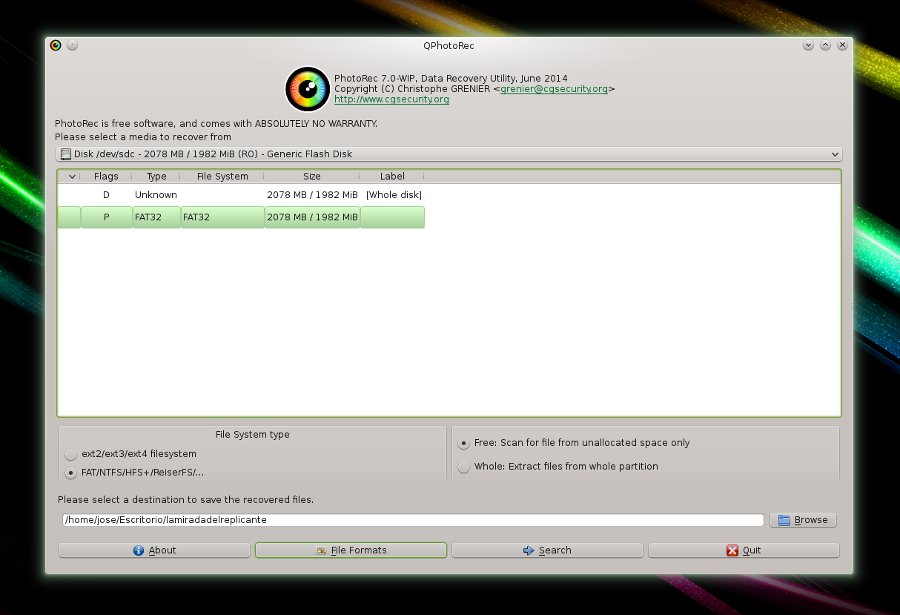Screen dimensions: 900x615
Task: Click the Flags column header
Action: 106,176
